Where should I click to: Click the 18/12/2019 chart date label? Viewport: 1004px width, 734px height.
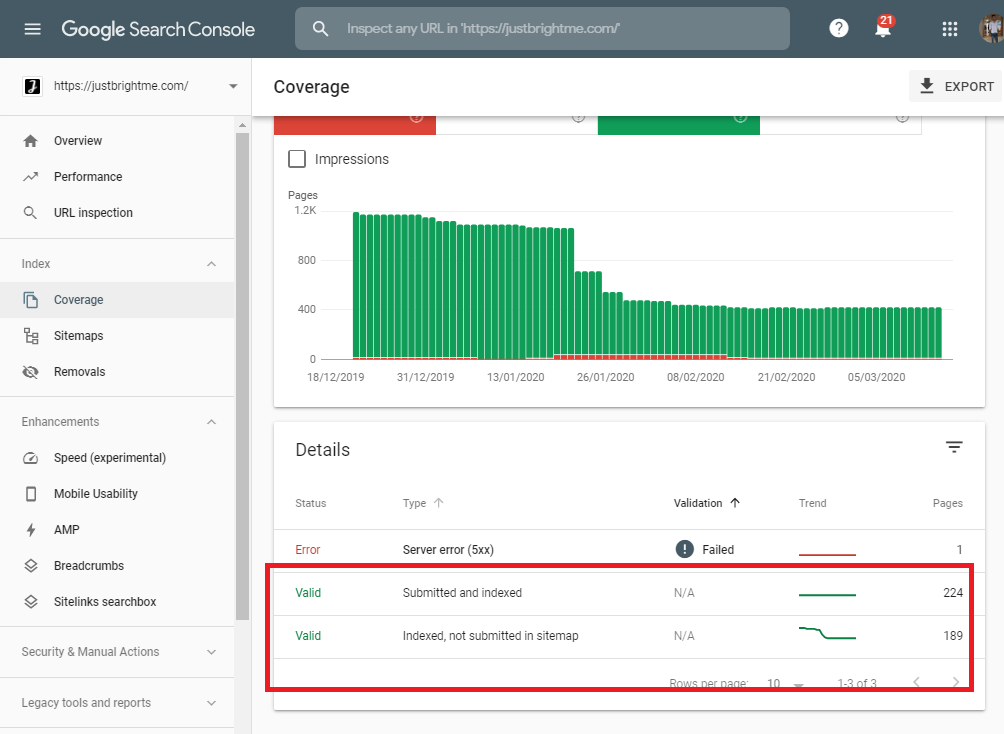click(336, 377)
